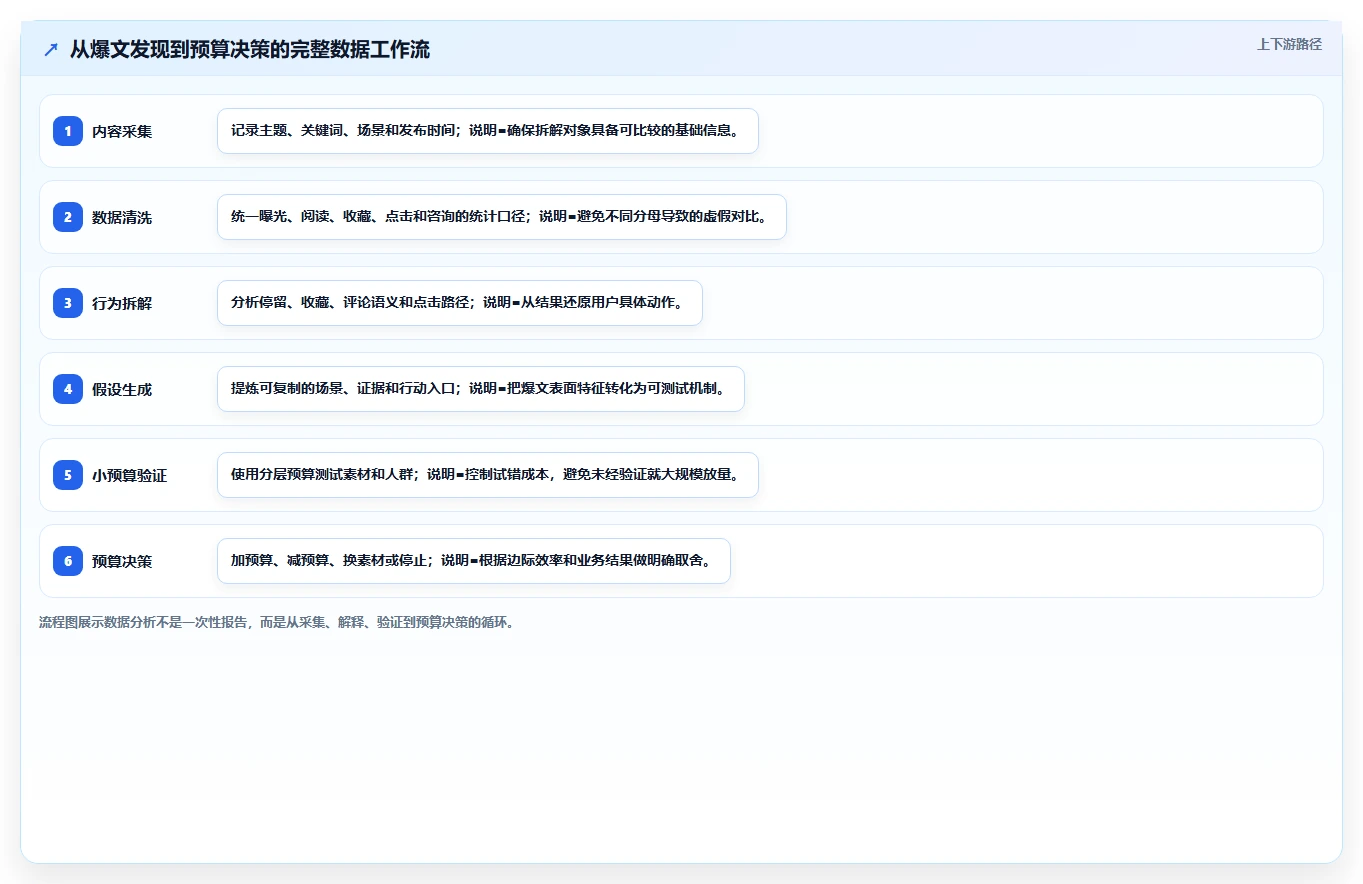
Task: Select the 行为拆解 step label
Action: click(x=122, y=304)
